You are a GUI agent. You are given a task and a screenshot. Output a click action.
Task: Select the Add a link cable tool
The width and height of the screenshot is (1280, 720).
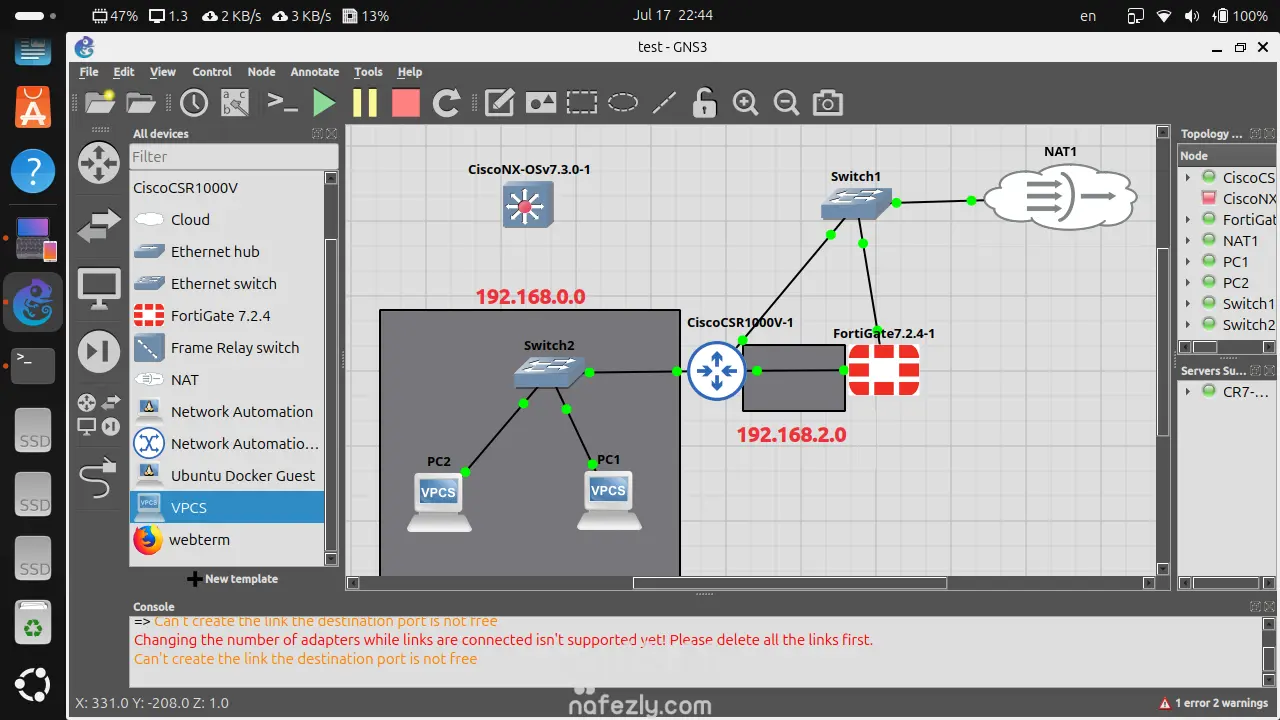[99, 477]
